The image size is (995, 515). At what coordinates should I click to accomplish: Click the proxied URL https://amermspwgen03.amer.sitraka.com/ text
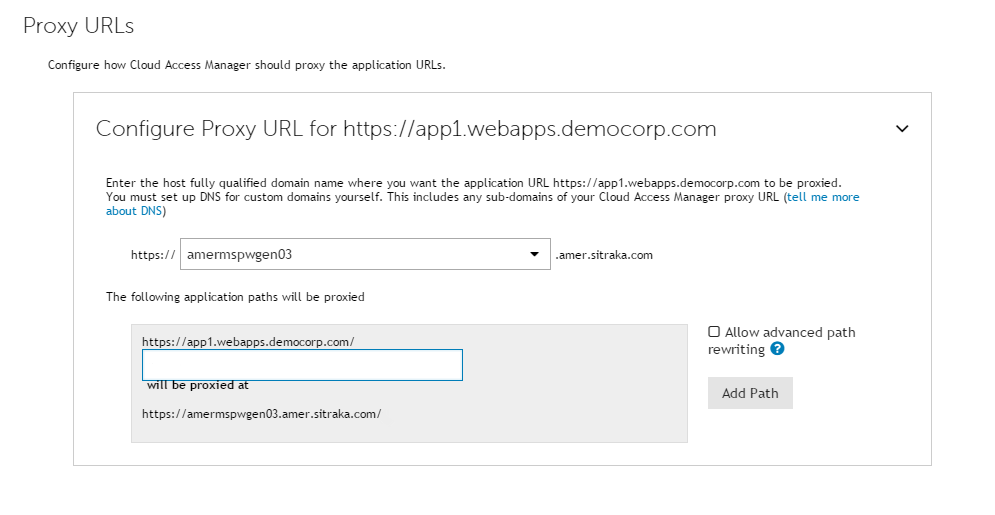pyautogui.click(x=261, y=413)
